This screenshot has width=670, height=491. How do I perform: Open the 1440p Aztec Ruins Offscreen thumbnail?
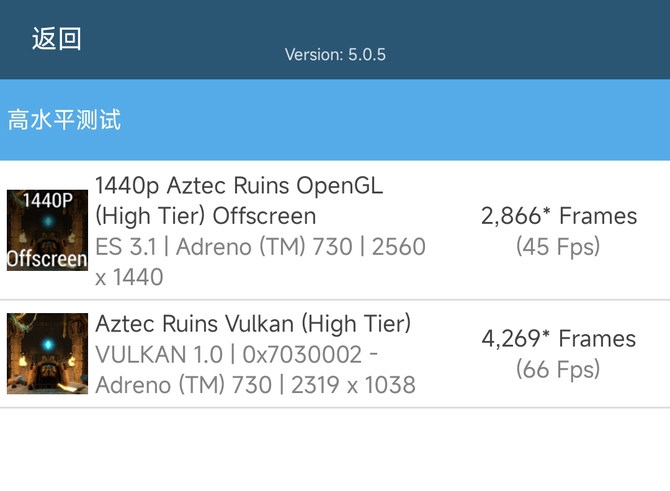[47, 230]
